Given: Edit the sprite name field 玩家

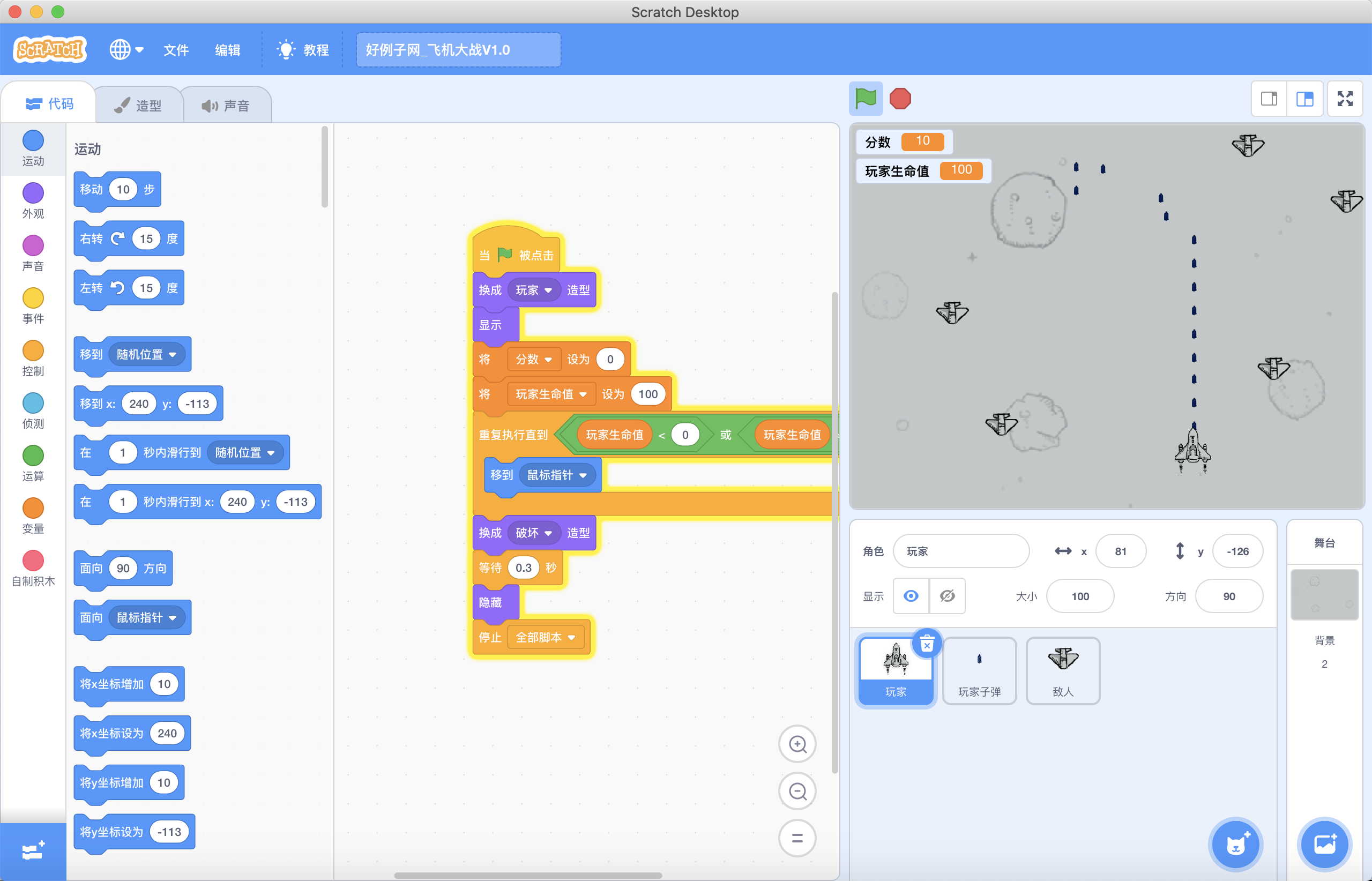Looking at the screenshot, I should (x=961, y=551).
